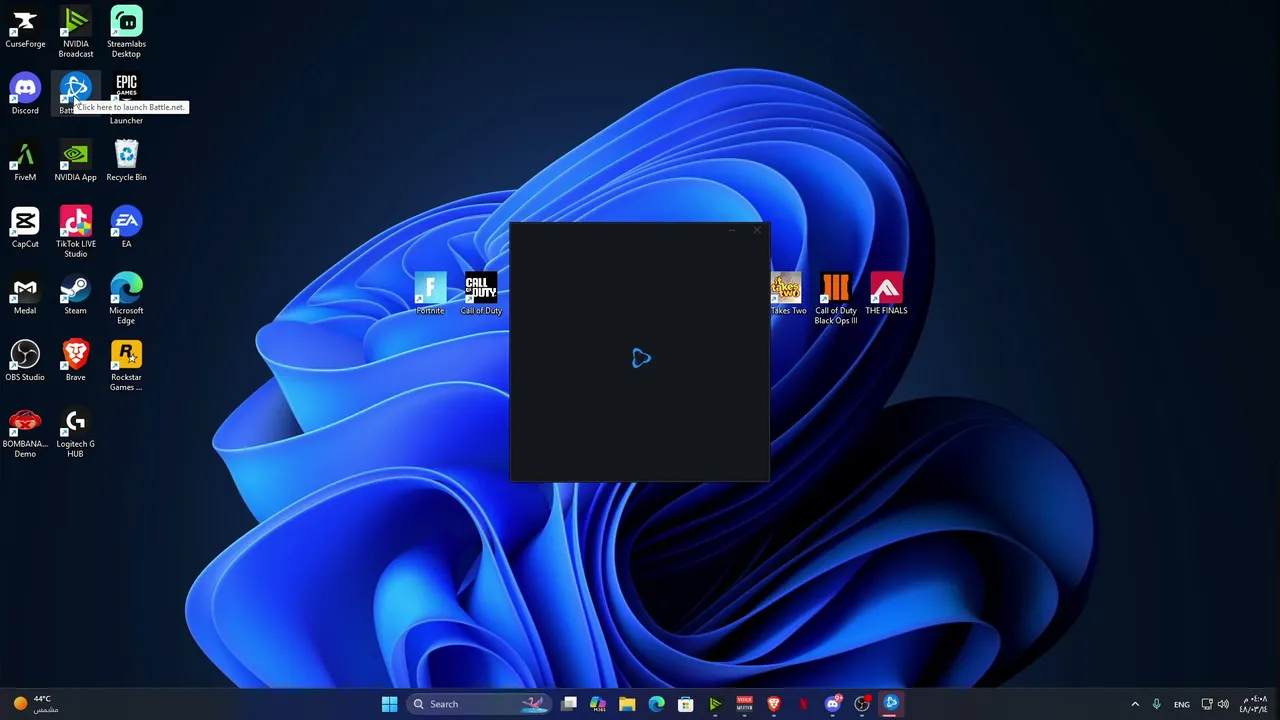Select THE FINALS desktop shortcut
1280x720 pixels.
886,294
